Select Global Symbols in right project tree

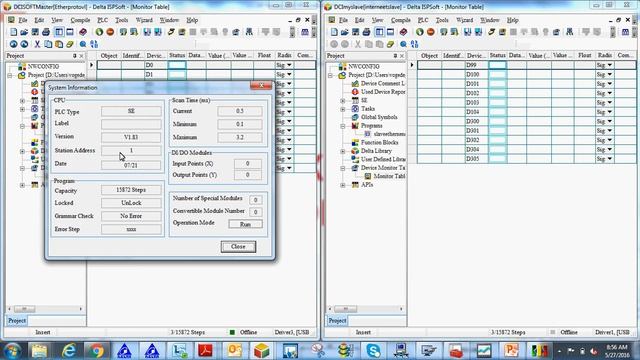(x=379, y=117)
